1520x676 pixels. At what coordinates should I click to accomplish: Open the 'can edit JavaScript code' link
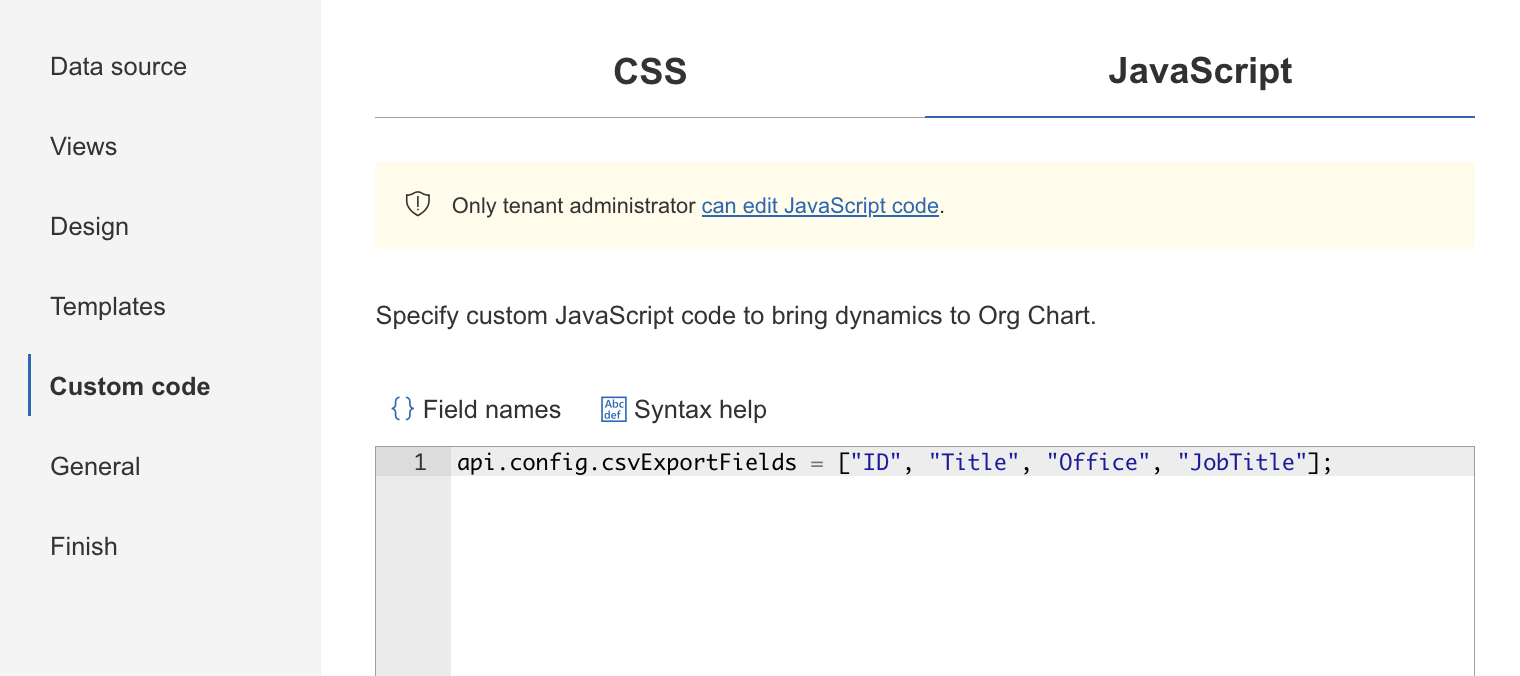819,205
